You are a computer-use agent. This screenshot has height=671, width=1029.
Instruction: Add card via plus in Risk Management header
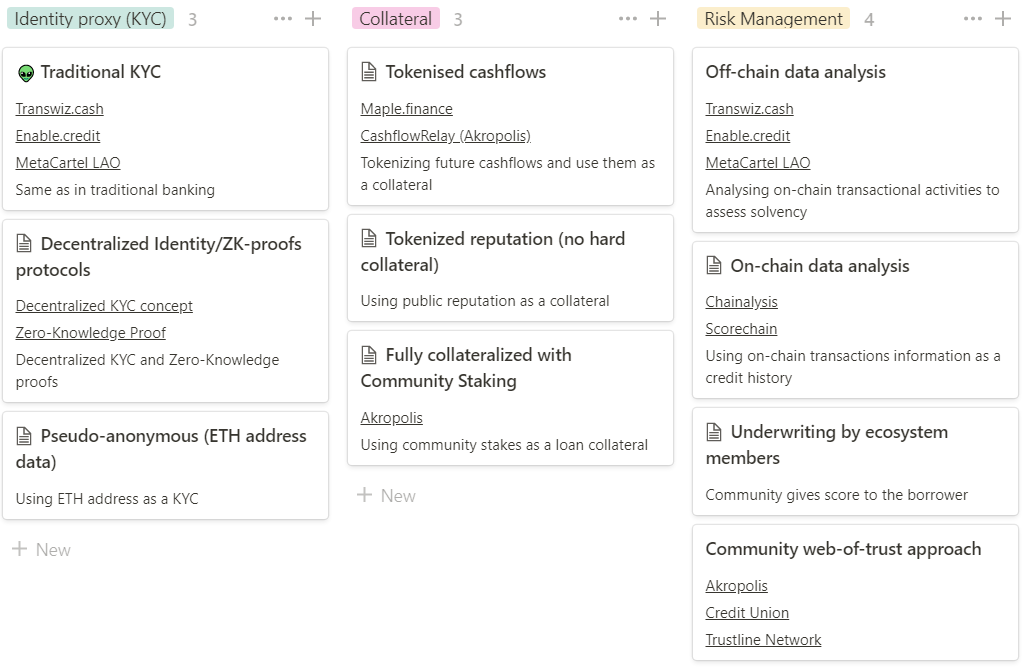(x=1003, y=18)
